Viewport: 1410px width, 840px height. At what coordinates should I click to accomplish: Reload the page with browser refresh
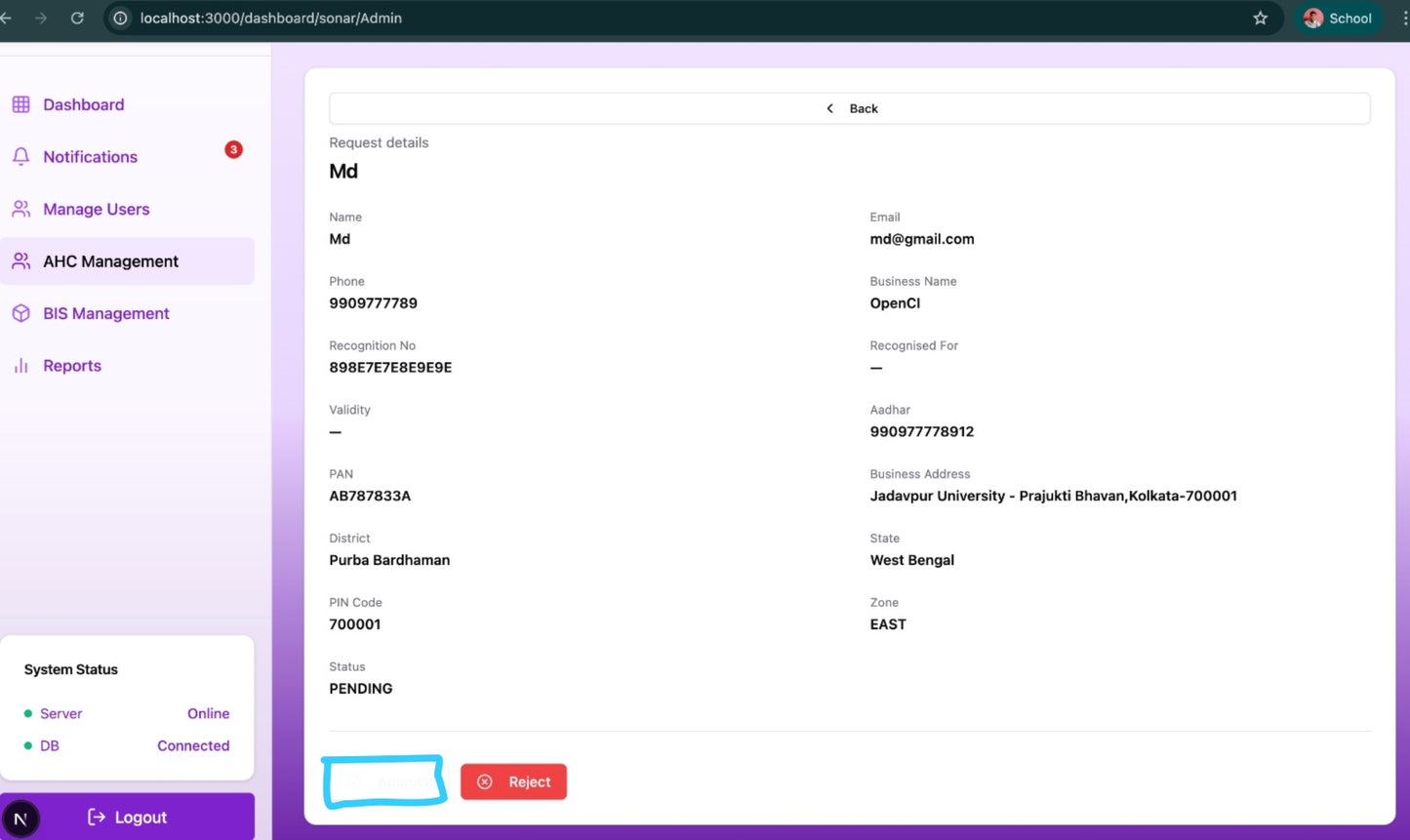click(x=77, y=18)
